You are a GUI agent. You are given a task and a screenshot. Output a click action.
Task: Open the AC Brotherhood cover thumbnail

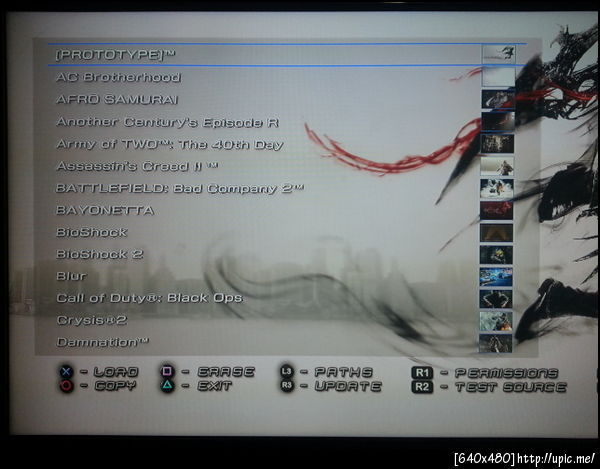498,77
